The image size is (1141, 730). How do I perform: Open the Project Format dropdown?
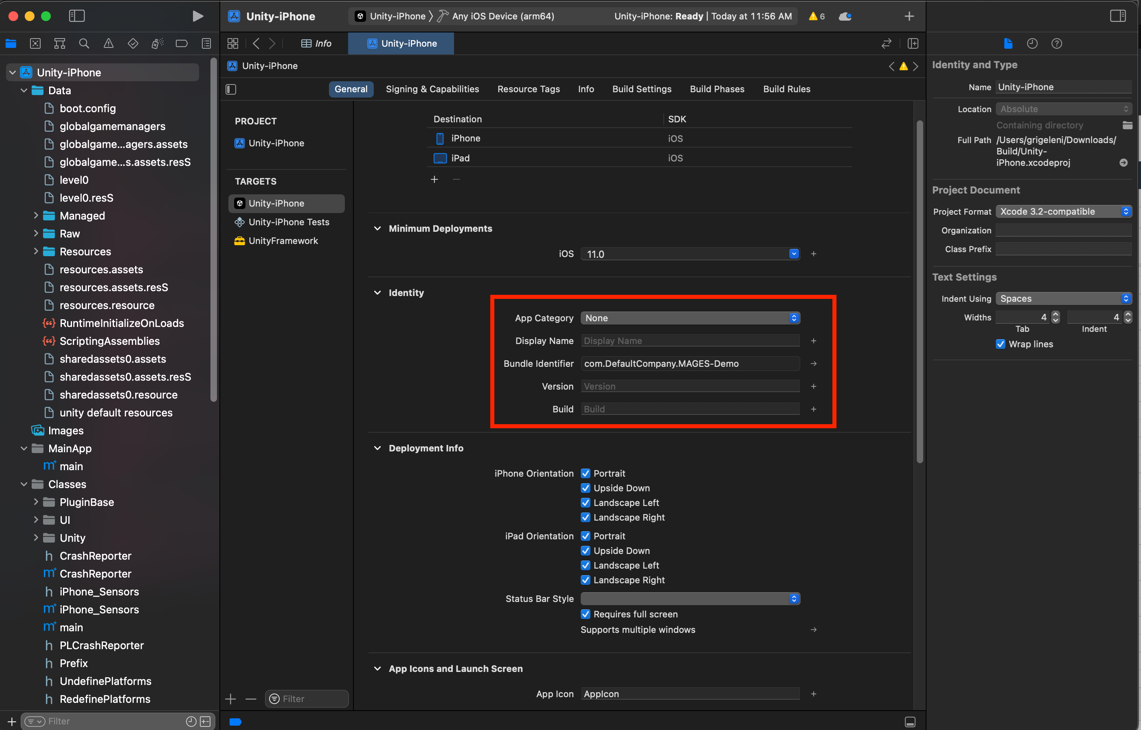[x=1063, y=212]
